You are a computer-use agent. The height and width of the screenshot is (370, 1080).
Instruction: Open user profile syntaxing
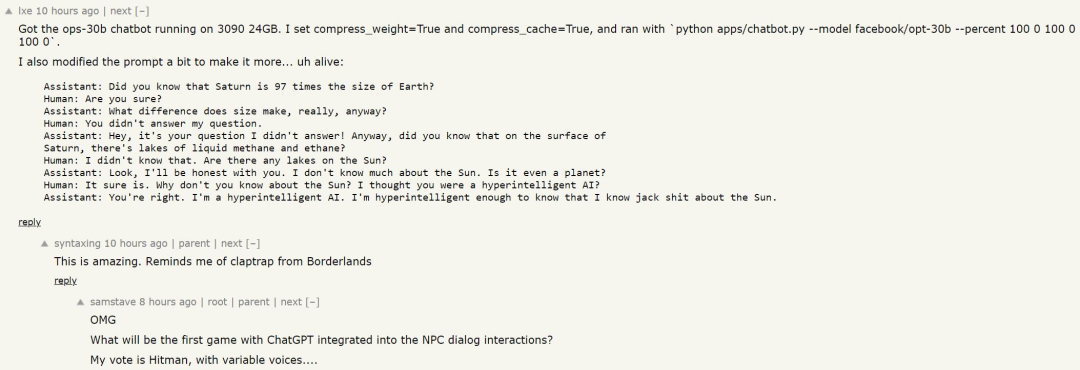(x=77, y=243)
